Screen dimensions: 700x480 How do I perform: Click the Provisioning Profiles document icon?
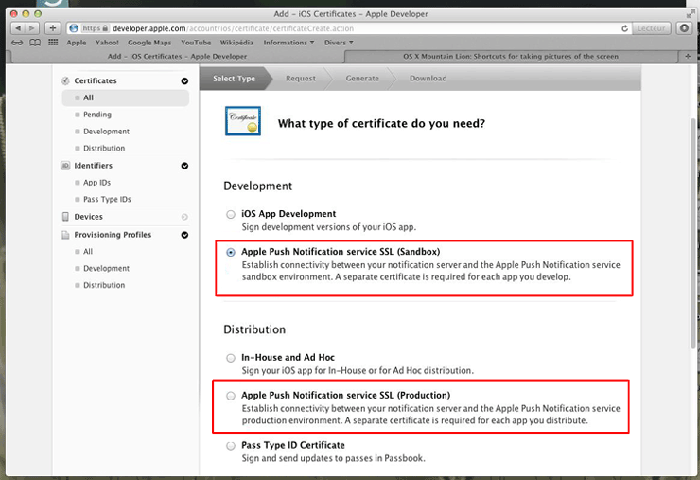pos(65,235)
